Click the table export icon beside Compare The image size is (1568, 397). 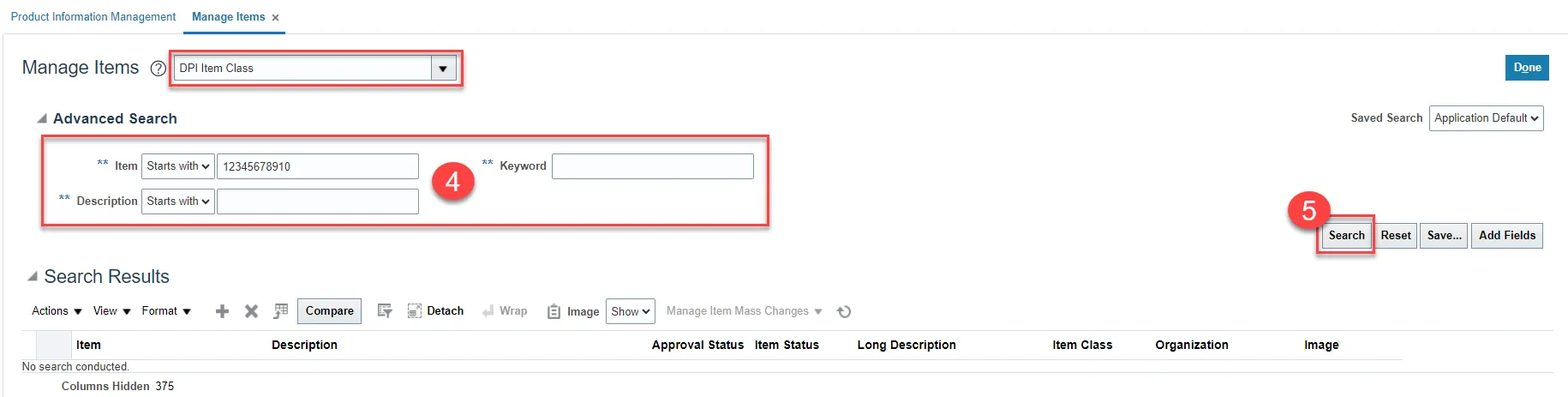pos(280,311)
